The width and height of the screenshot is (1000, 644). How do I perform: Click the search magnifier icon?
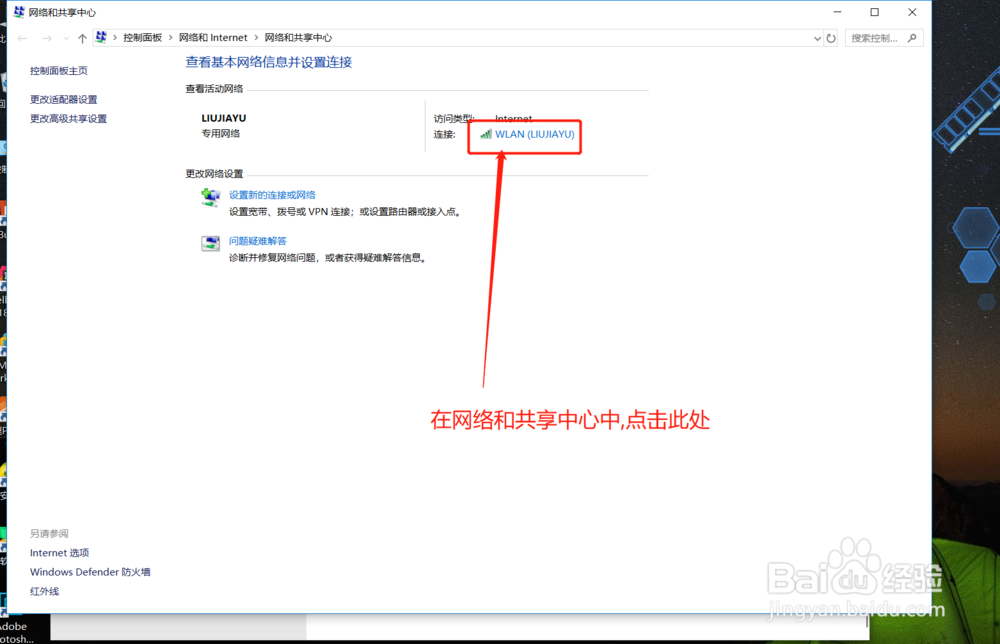pos(913,37)
